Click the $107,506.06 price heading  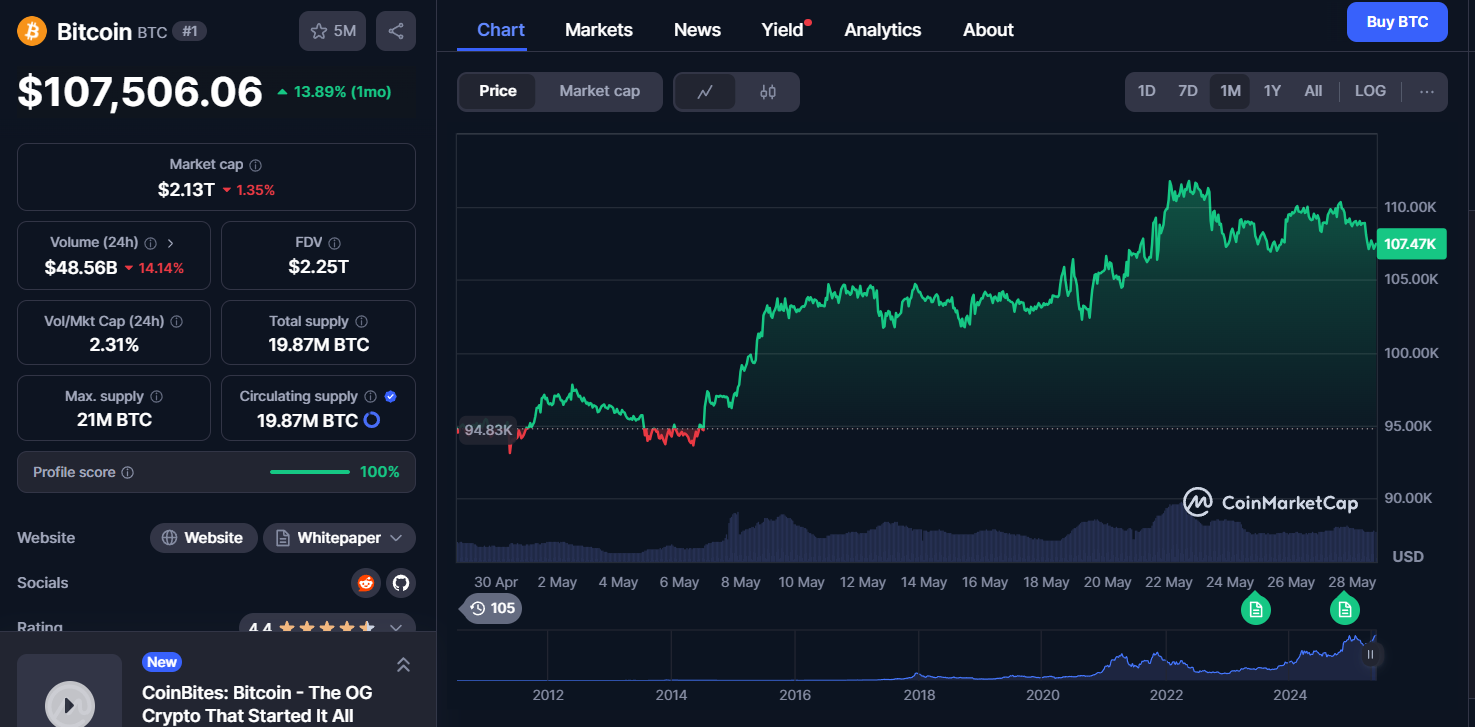(x=140, y=92)
